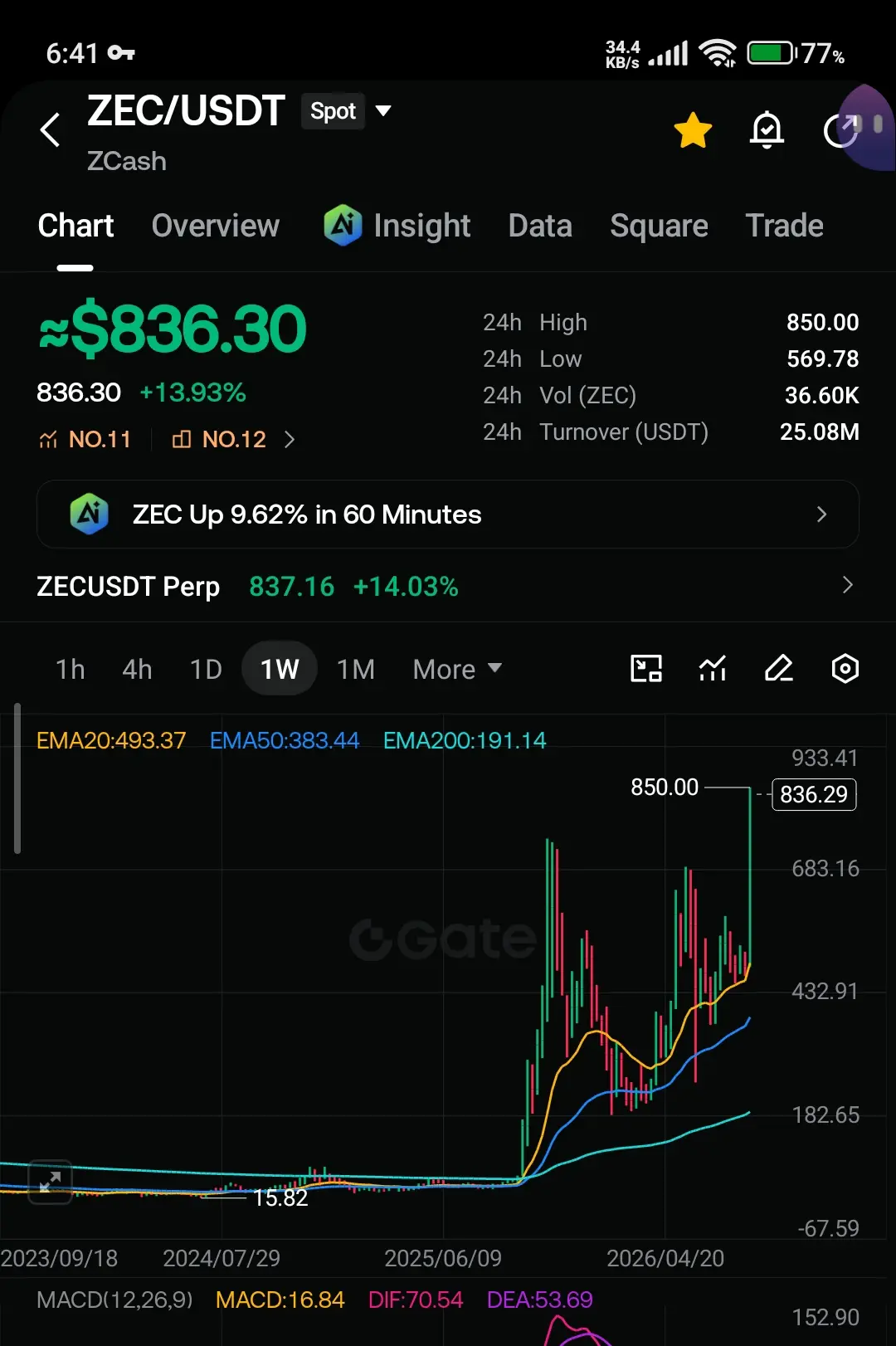
Task: Tap the MACD:16.84 value
Action: click(280, 1300)
